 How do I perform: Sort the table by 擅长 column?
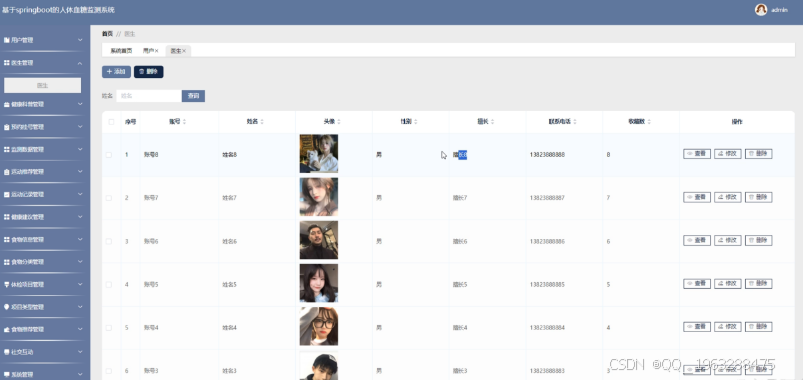493,122
